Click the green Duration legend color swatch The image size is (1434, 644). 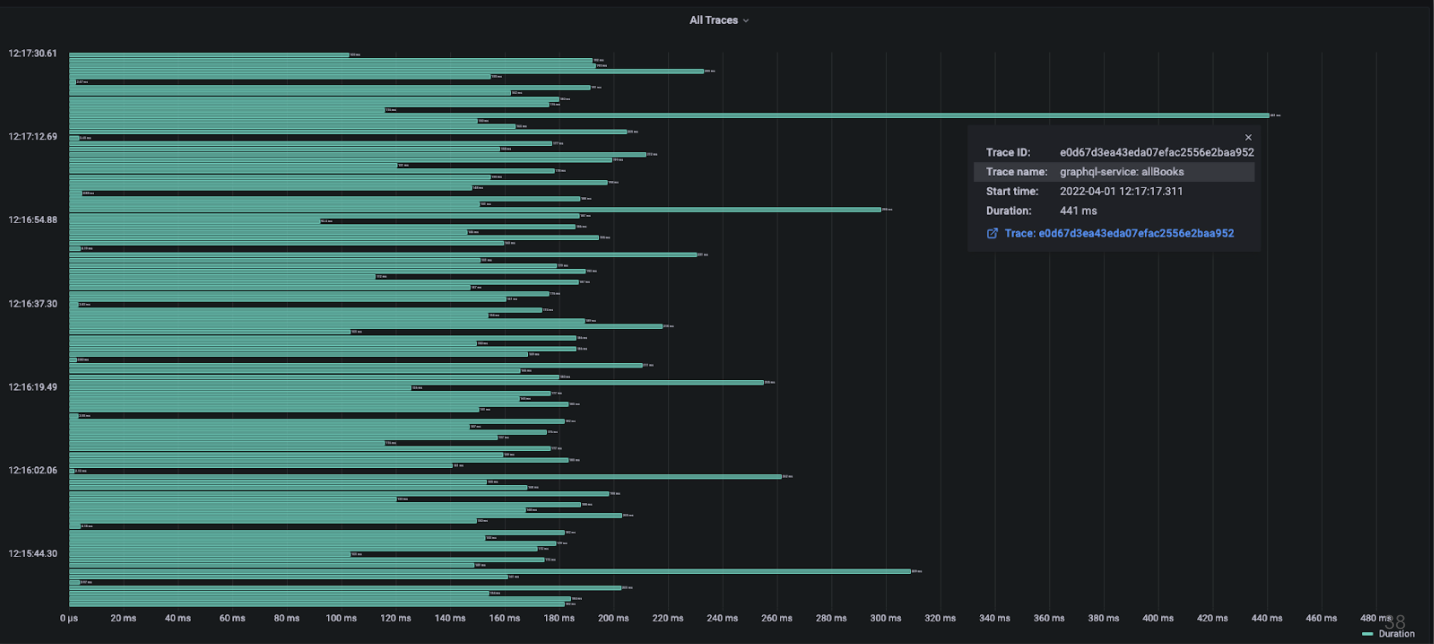click(x=1368, y=634)
